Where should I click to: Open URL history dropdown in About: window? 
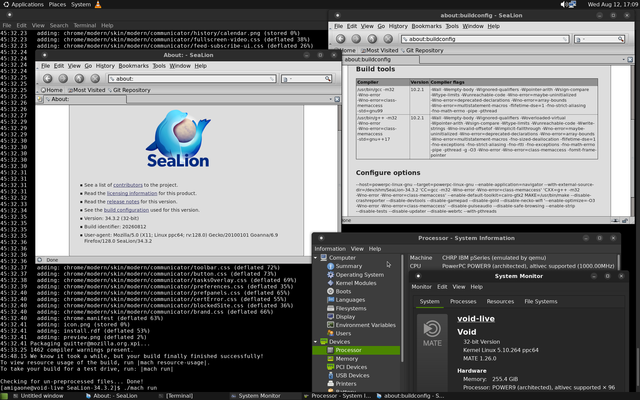point(272,79)
